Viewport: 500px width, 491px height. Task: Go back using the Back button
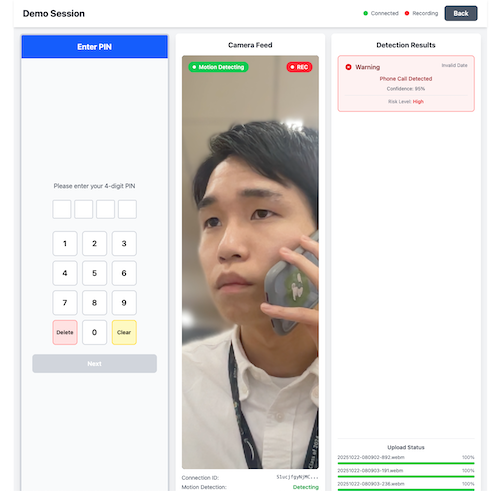tap(461, 13)
